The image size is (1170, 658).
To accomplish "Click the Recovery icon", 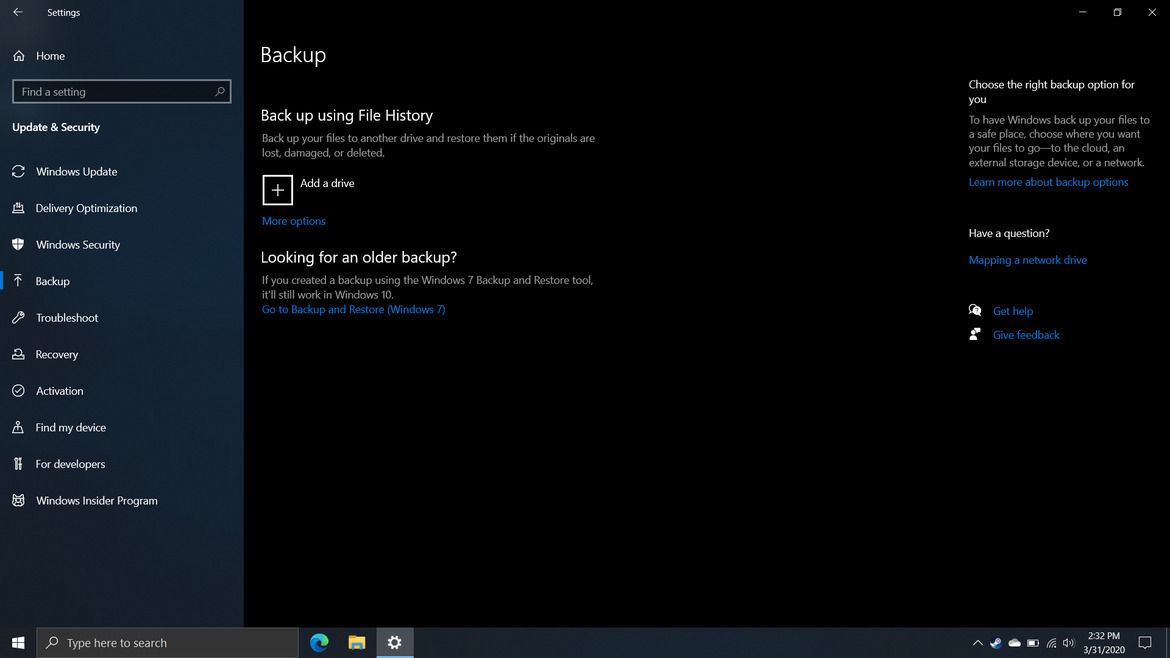I will click(x=19, y=354).
